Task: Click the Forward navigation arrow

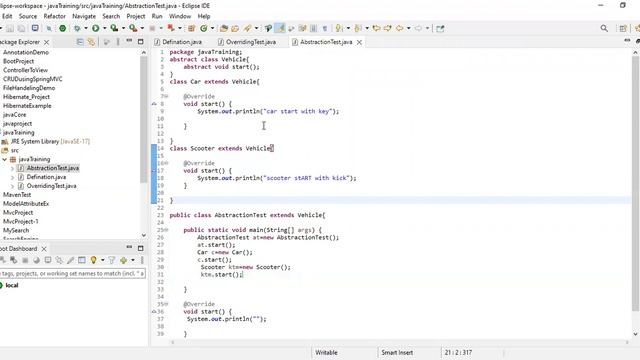Action: [418, 28]
